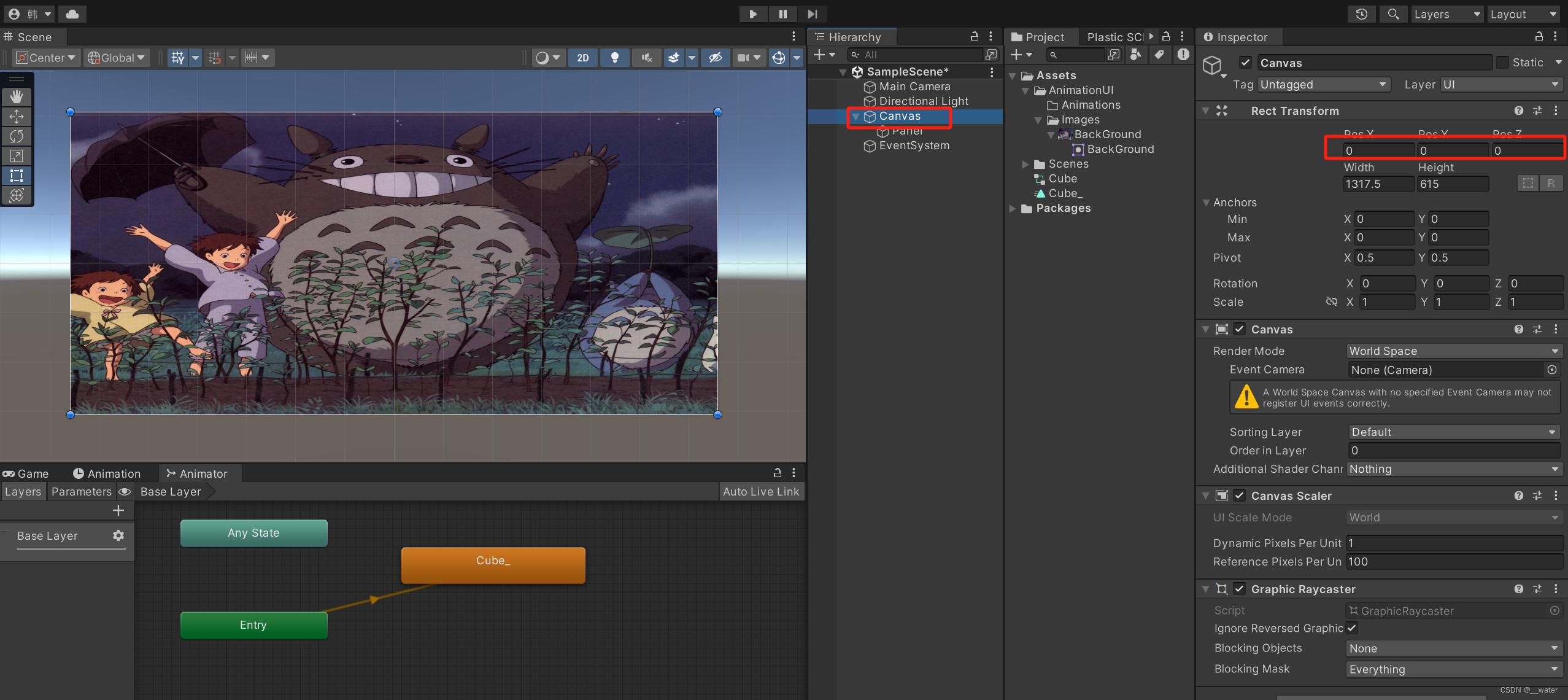This screenshot has height=700, width=1568.
Task: Toggle the Gizmos icon in Scene view
Action: click(778, 58)
